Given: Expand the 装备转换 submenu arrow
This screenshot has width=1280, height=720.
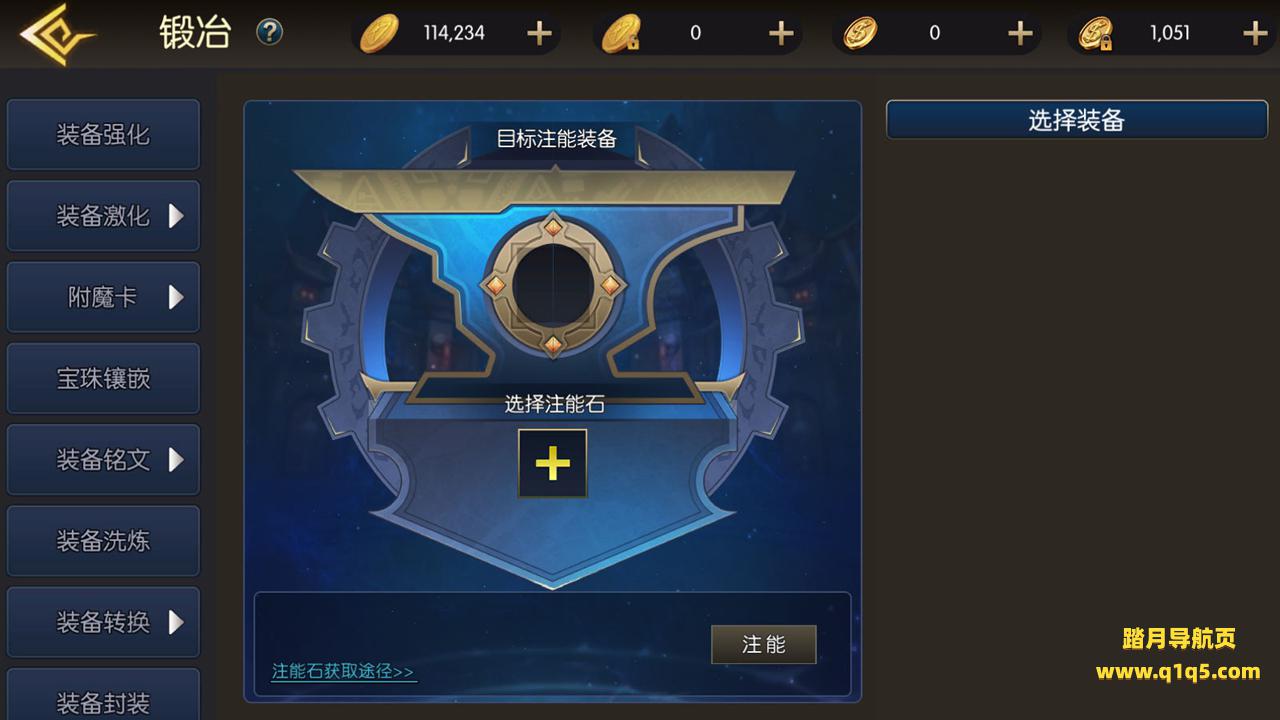Looking at the screenshot, I should [x=176, y=621].
